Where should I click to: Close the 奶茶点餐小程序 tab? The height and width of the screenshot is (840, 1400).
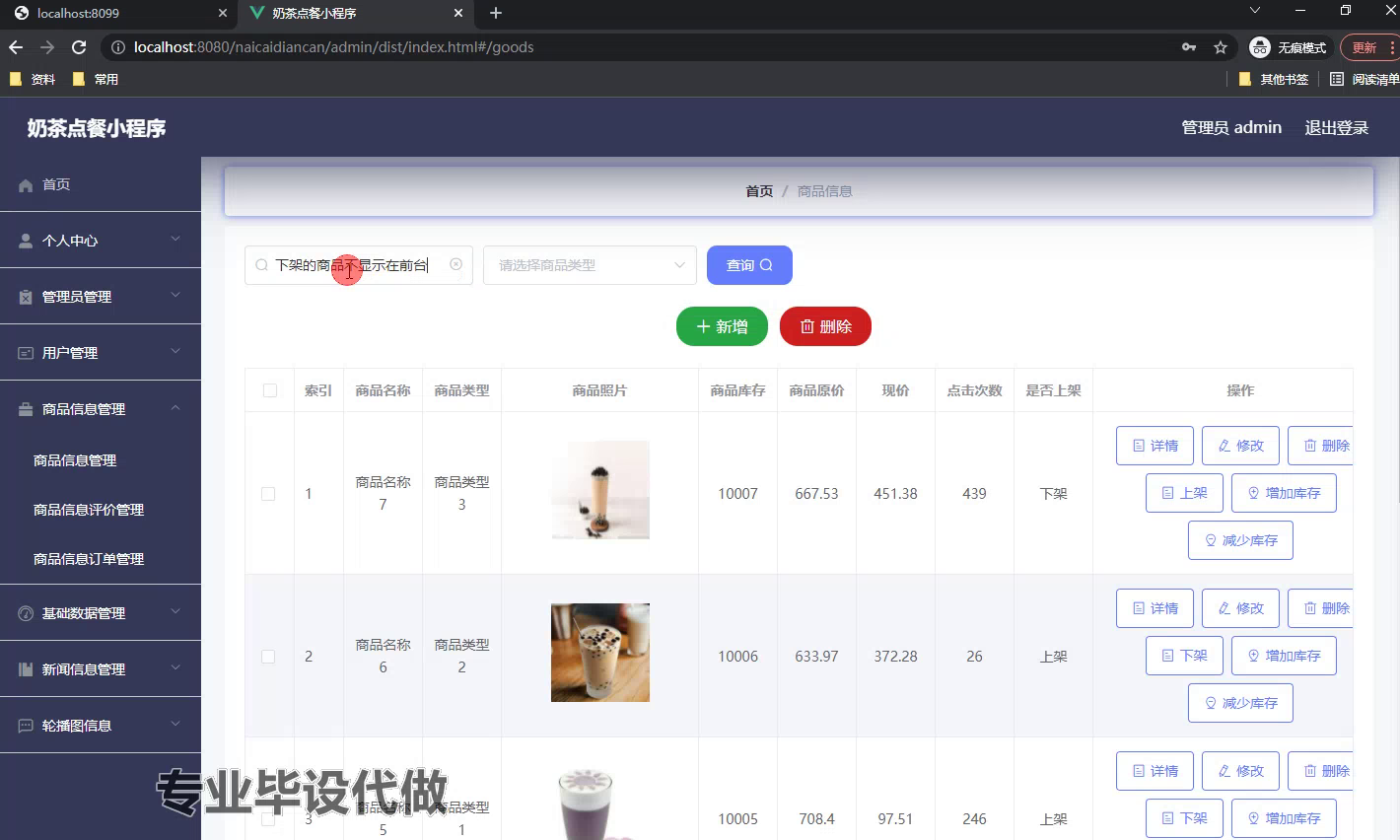click(458, 13)
